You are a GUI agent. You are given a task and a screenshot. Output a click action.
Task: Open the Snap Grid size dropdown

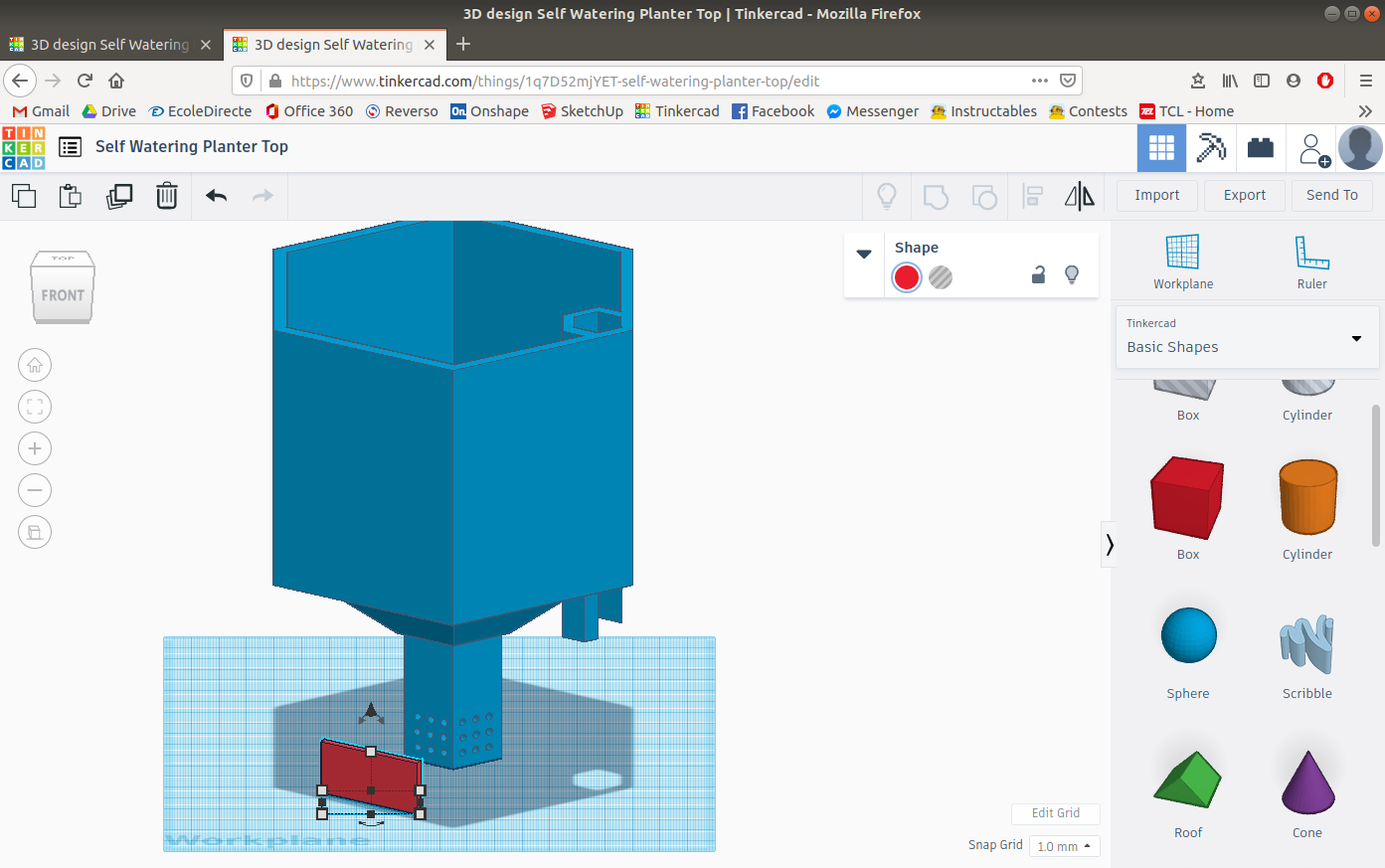(x=1063, y=846)
